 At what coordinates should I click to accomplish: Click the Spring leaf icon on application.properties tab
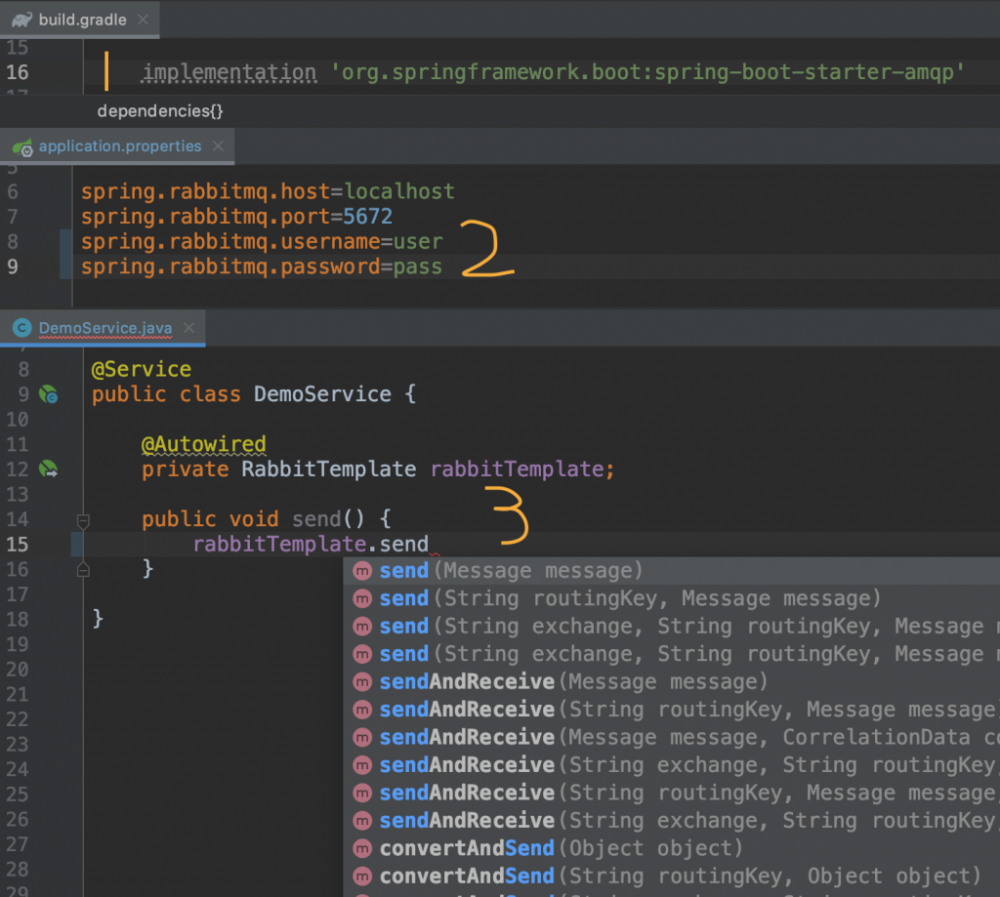pos(22,147)
